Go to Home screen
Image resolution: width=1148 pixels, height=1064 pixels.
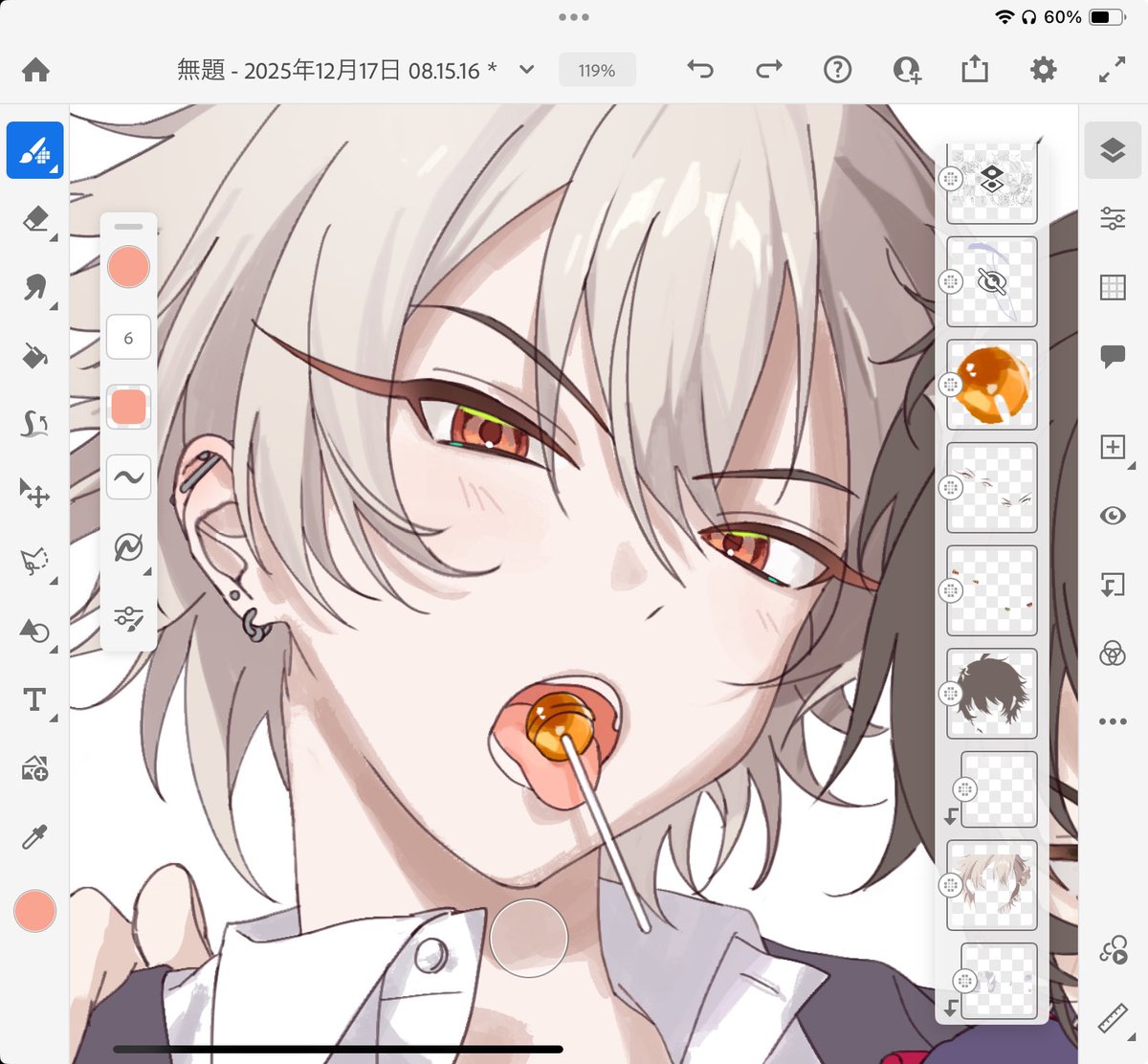35,70
